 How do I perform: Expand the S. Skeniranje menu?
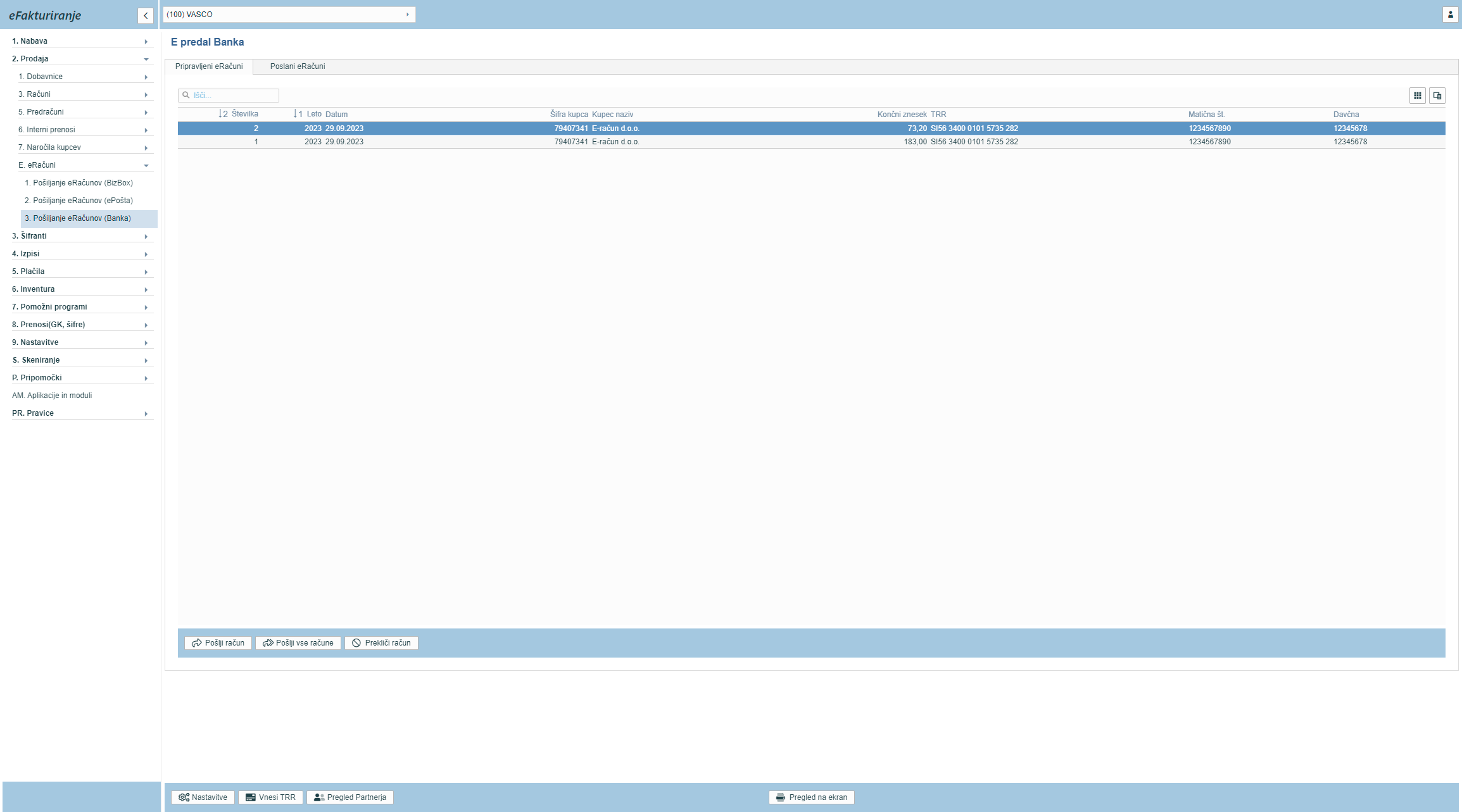click(82, 360)
